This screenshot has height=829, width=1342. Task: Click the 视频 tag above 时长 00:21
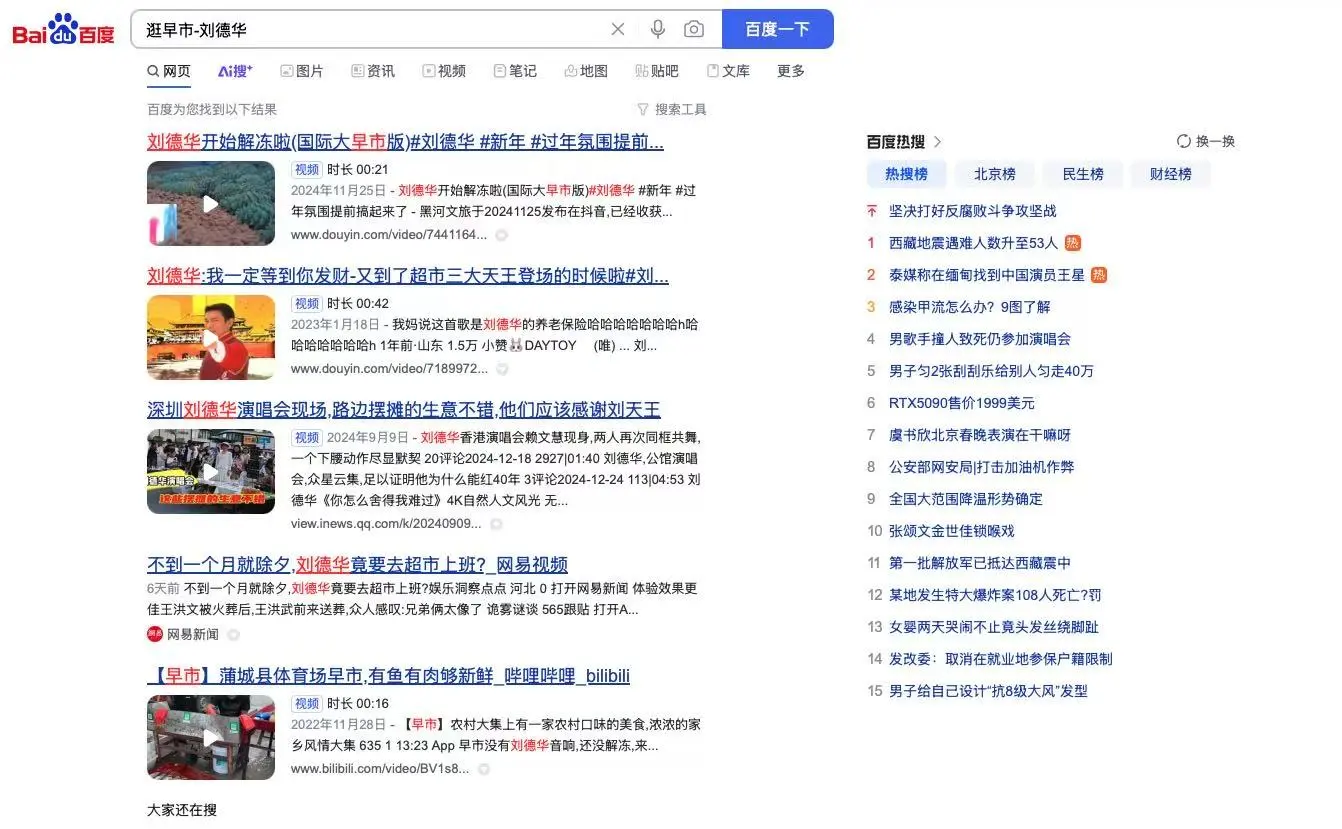click(x=306, y=170)
